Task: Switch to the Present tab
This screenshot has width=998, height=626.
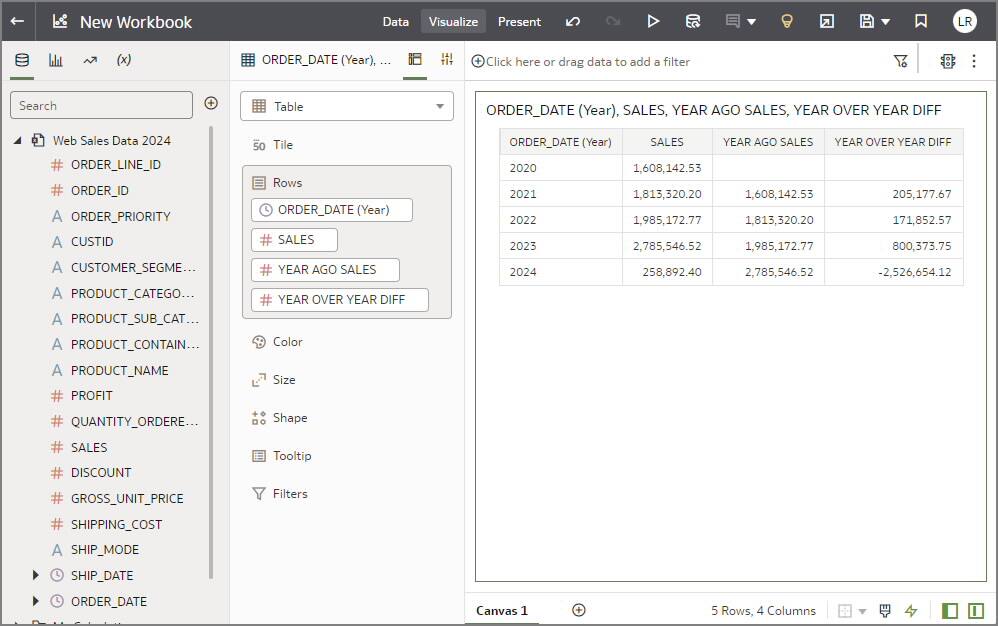Action: (x=519, y=20)
